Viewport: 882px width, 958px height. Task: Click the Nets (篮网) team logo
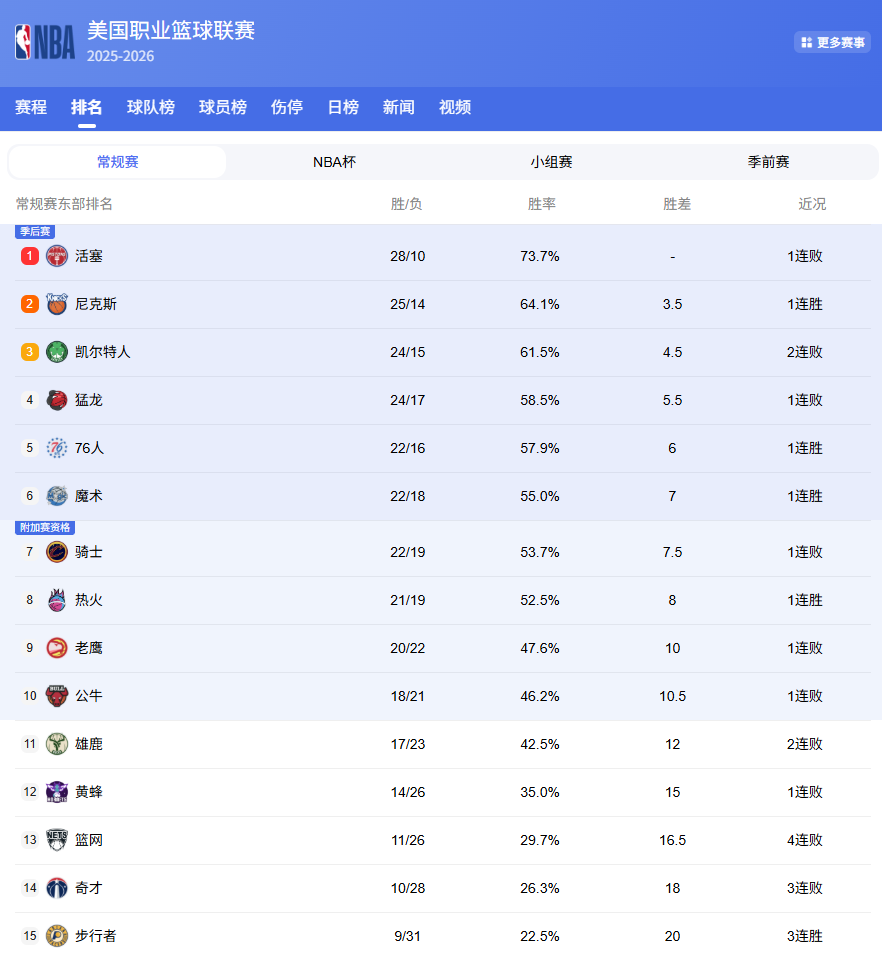tap(57, 840)
